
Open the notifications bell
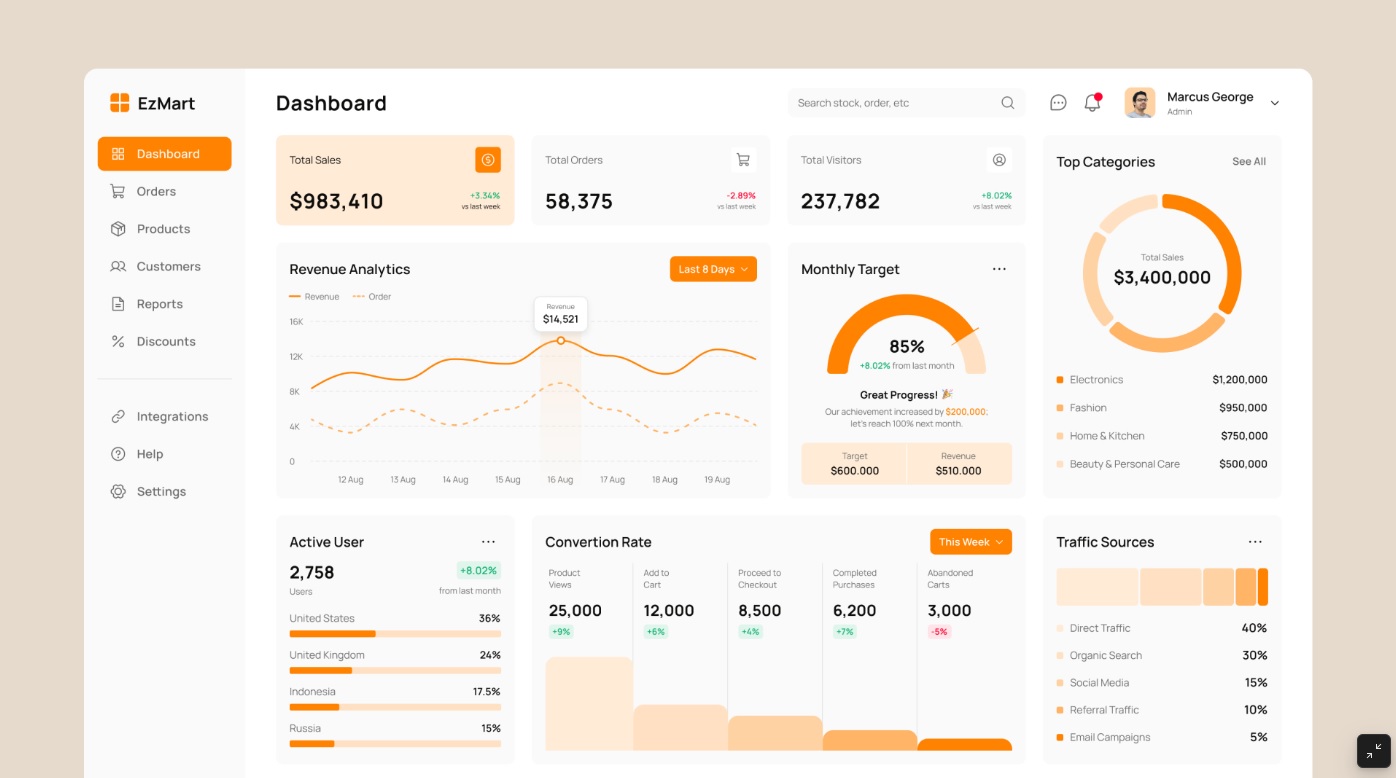pos(1091,102)
